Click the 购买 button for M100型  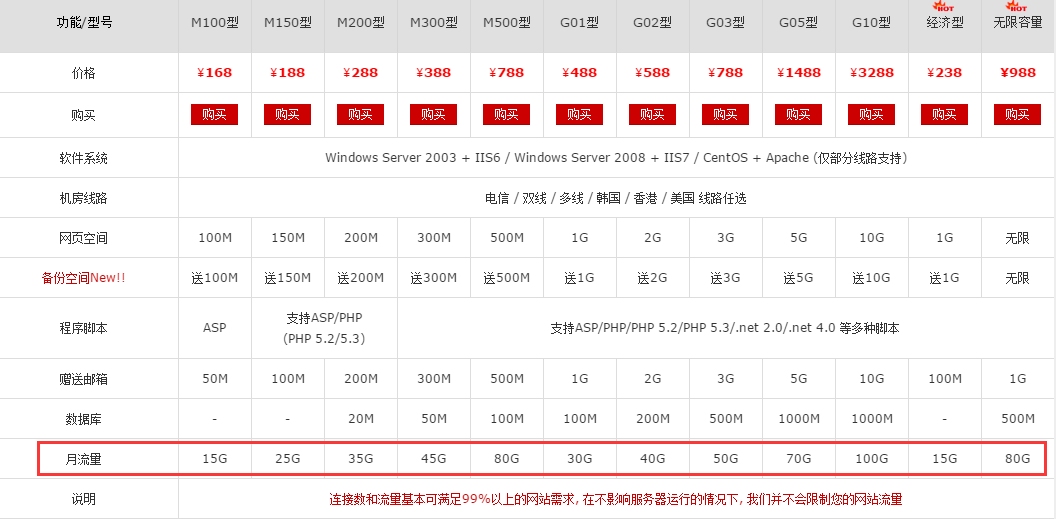click(x=214, y=114)
